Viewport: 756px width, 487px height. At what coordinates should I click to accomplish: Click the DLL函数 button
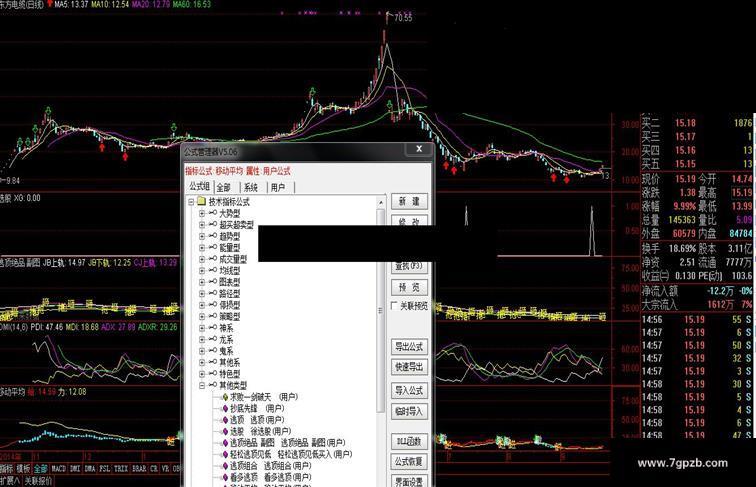point(409,441)
